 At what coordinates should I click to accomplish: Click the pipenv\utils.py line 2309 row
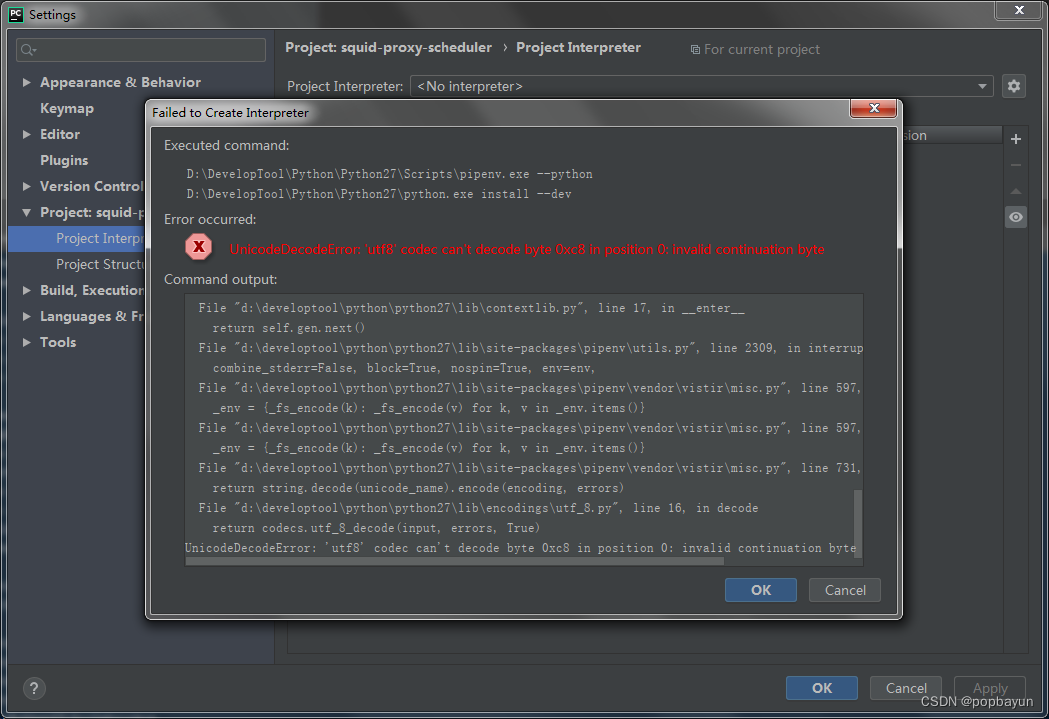530,348
